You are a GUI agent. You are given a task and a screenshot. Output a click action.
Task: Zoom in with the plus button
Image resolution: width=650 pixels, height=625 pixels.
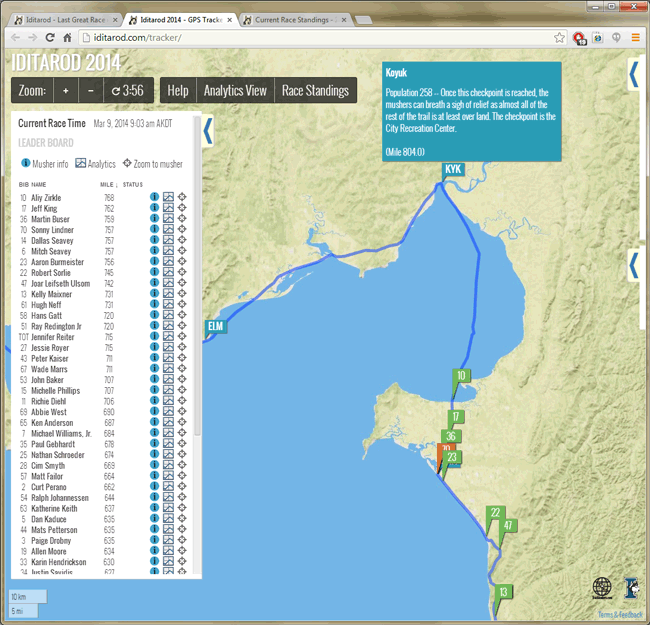coord(65,90)
